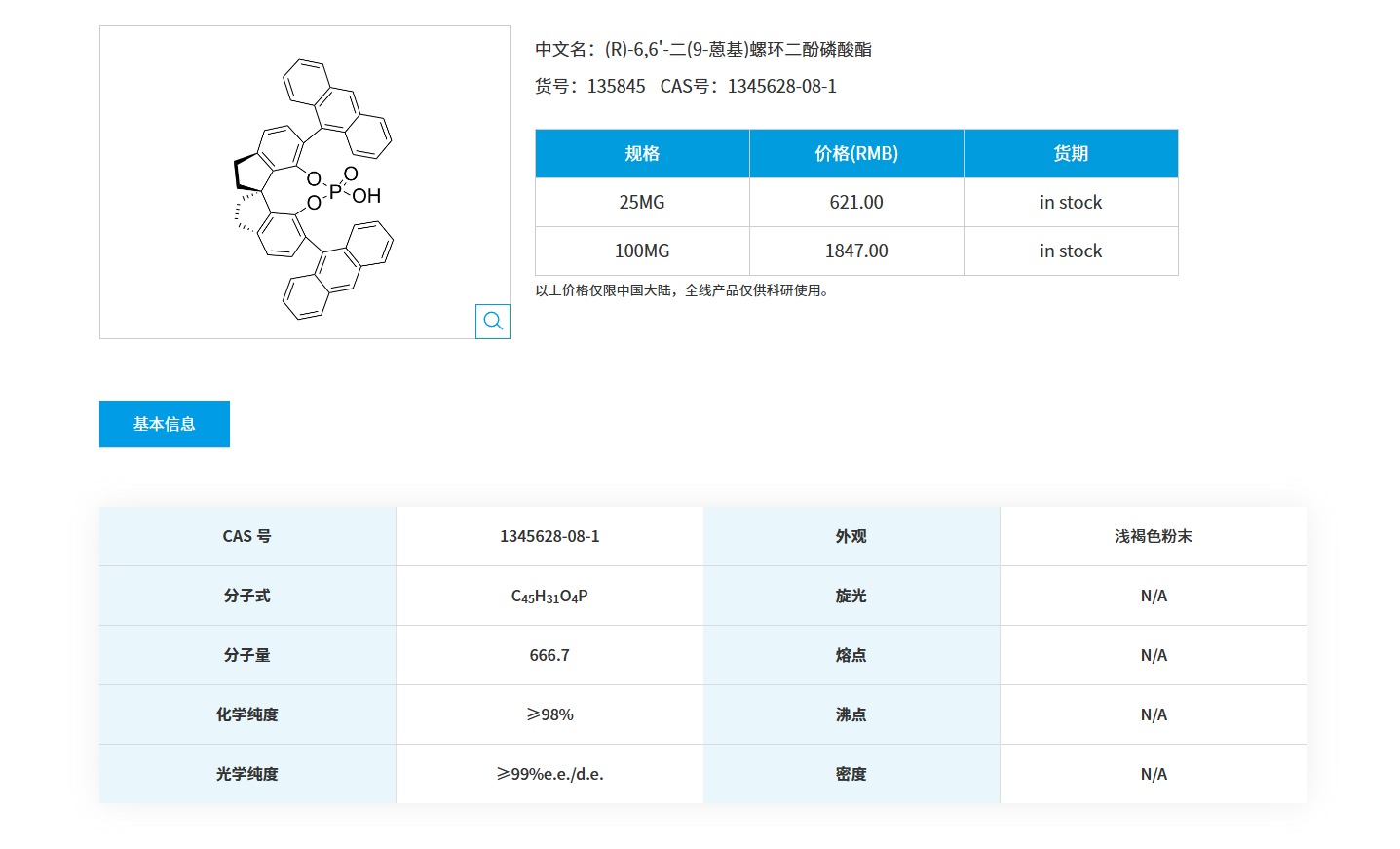Click the CAS号 1345628-08-1 in header

[x=781, y=86]
